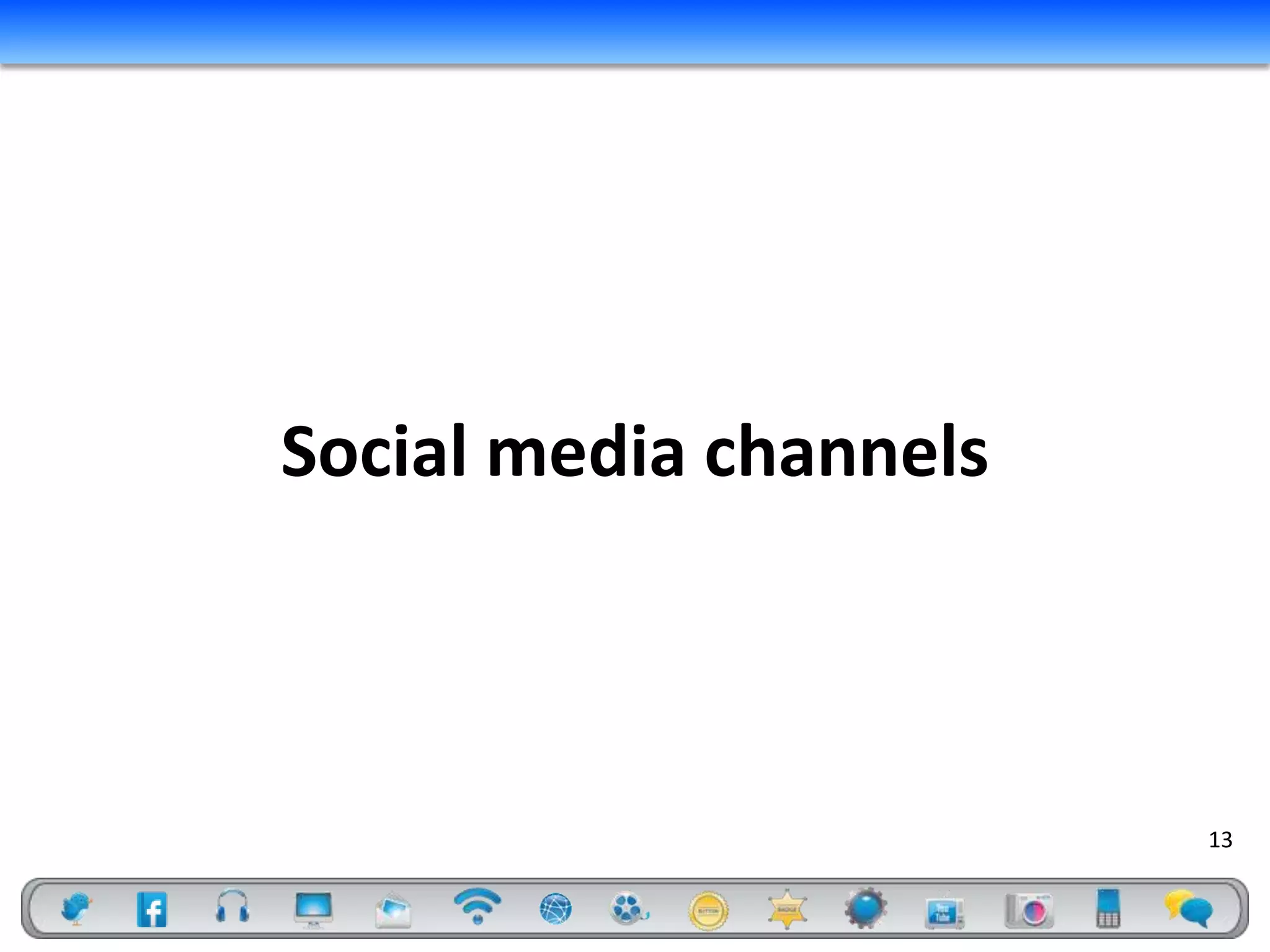Click the mobile phone icon

pyautogui.click(x=1108, y=908)
